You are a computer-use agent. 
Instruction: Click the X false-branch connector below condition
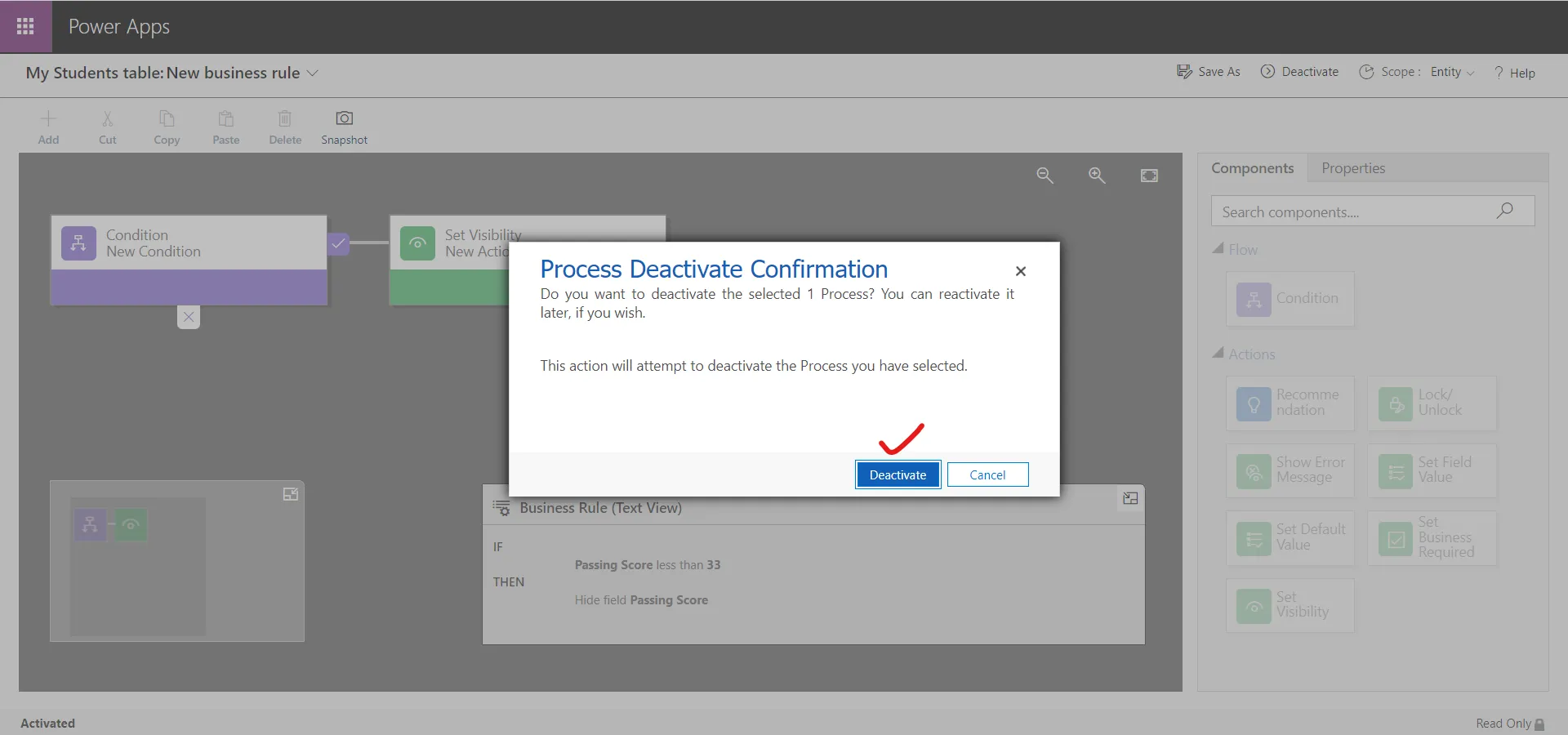coord(189,317)
